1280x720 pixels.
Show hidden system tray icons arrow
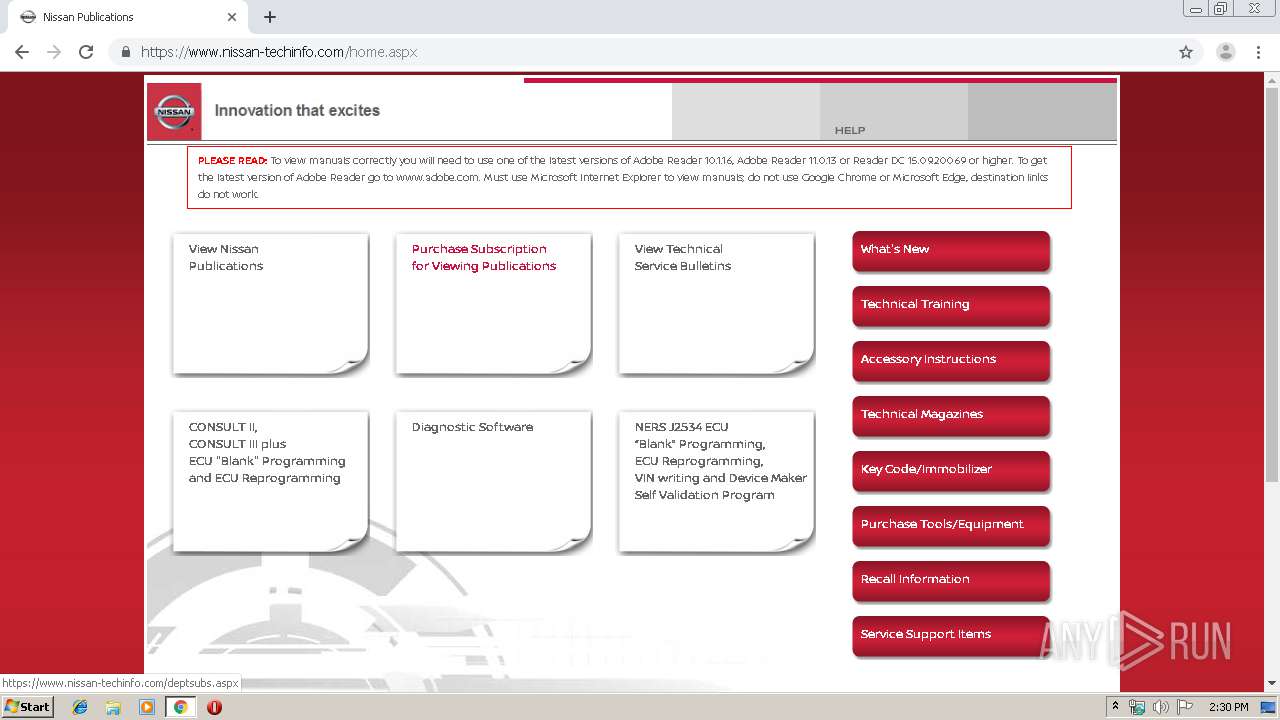point(1115,707)
